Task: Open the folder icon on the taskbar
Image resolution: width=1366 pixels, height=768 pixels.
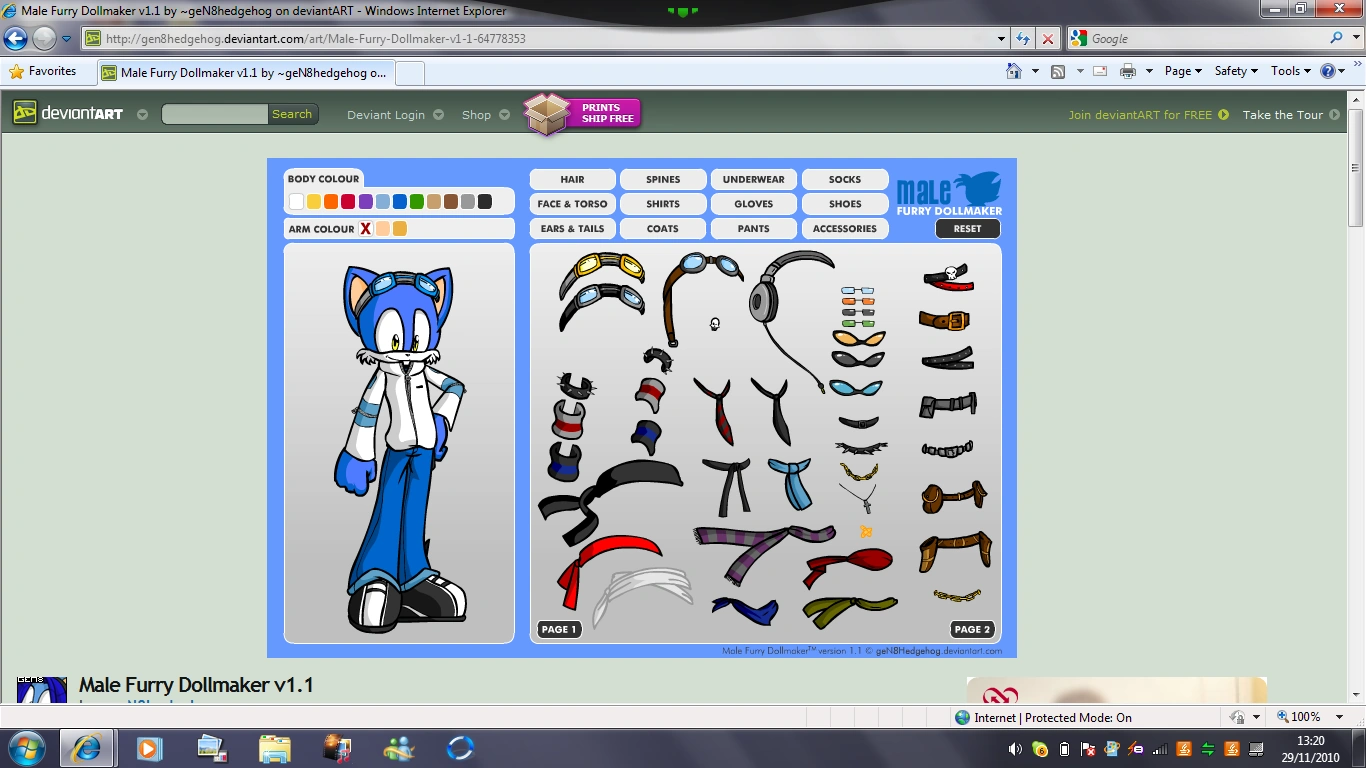Action: (273, 748)
